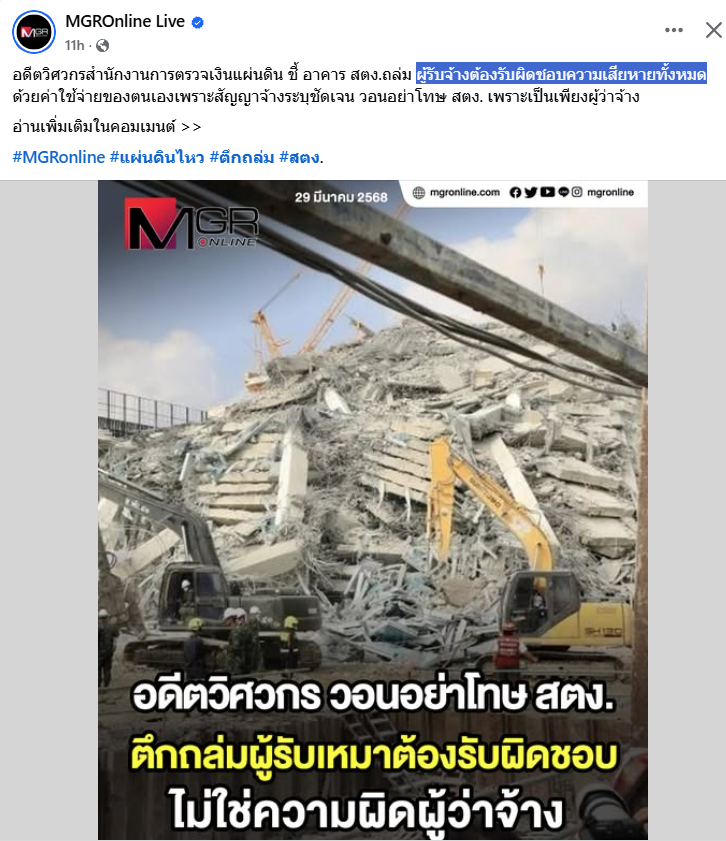Click the verified badge next to MGROnline Live

point(198,23)
